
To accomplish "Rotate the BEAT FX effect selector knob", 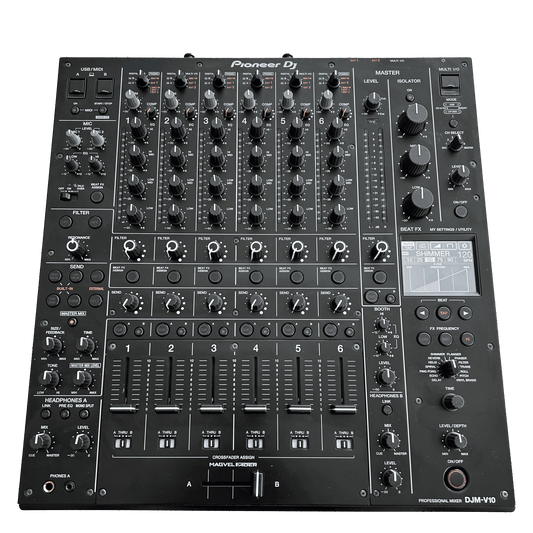I will point(449,368).
